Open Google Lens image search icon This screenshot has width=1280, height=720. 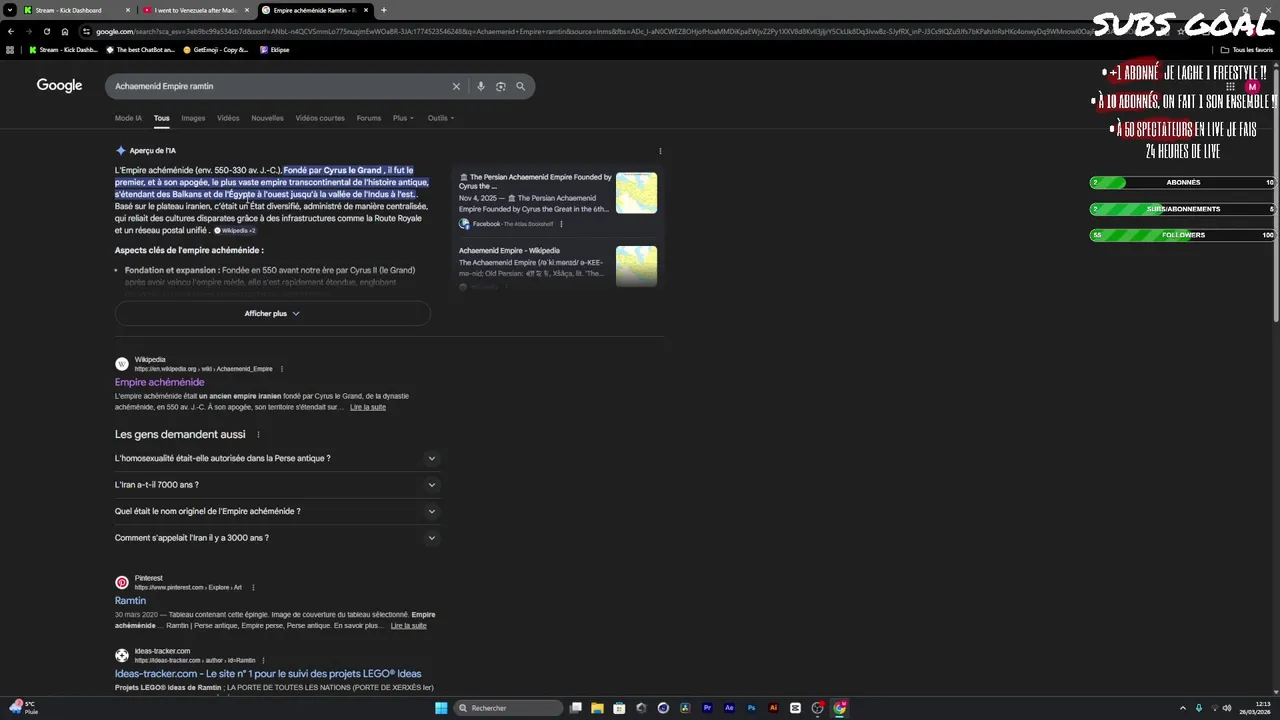point(501,86)
